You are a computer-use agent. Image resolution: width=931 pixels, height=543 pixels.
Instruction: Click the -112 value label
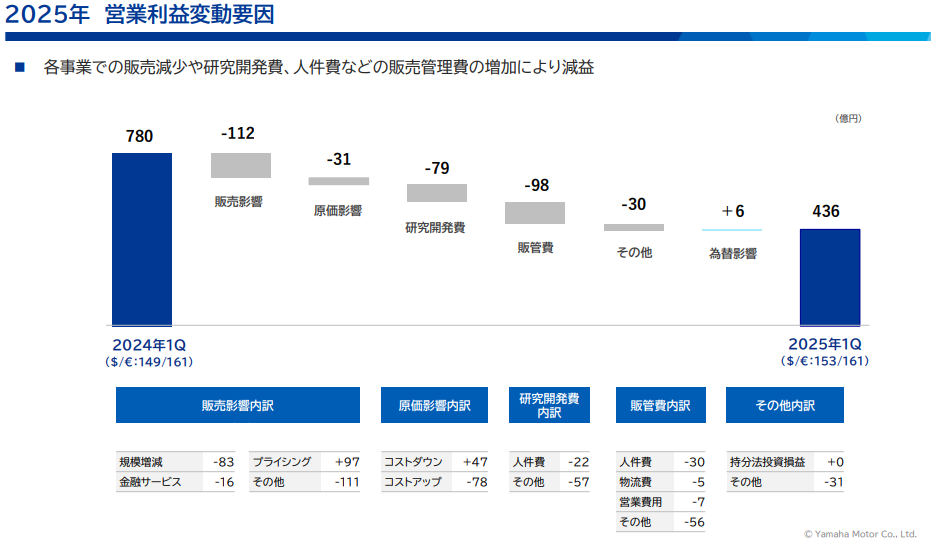[238, 133]
